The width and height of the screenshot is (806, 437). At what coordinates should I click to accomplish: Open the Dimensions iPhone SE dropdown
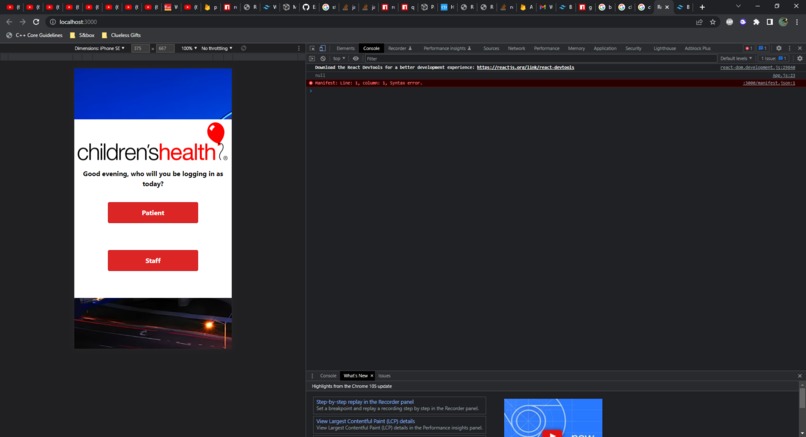pyautogui.click(x=99, y=48)
